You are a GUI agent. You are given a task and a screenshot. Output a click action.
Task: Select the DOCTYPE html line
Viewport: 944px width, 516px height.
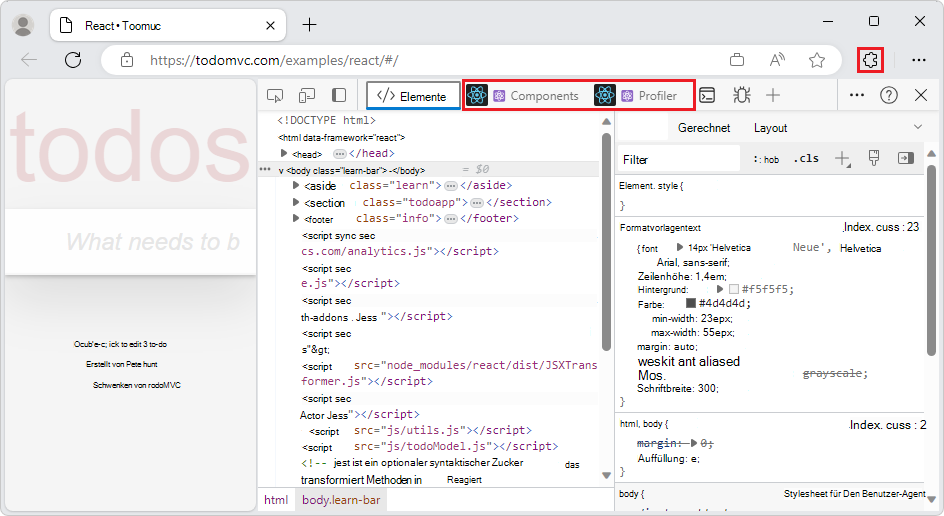[326, 120]
